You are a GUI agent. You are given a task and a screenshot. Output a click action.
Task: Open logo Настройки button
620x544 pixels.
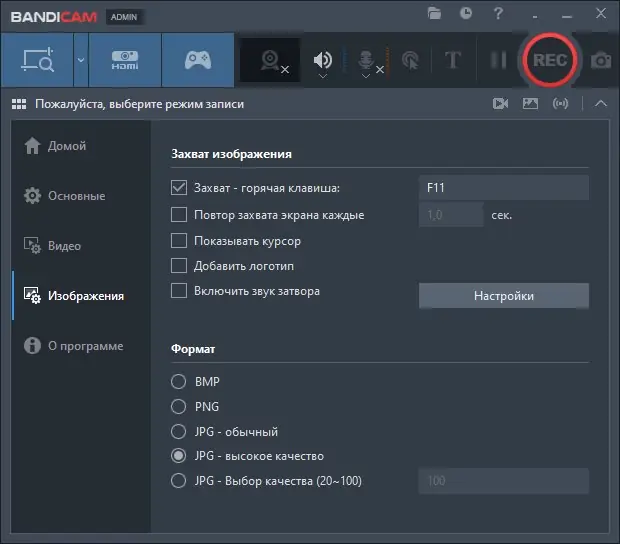click(504, 296)
